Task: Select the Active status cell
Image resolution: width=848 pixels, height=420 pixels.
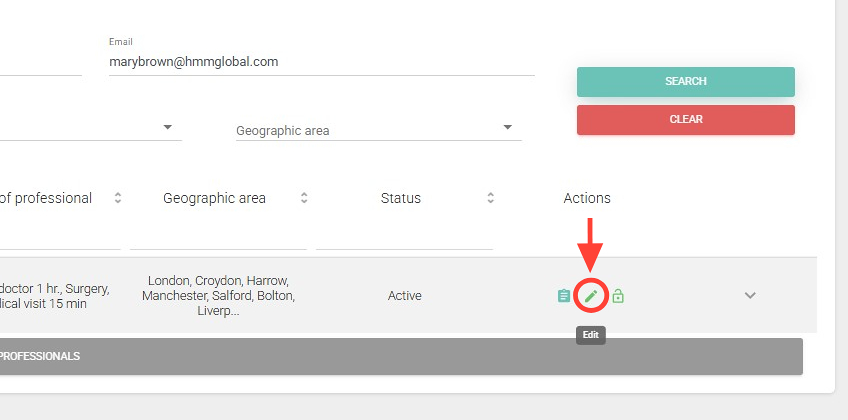Action: click(404, 296)
